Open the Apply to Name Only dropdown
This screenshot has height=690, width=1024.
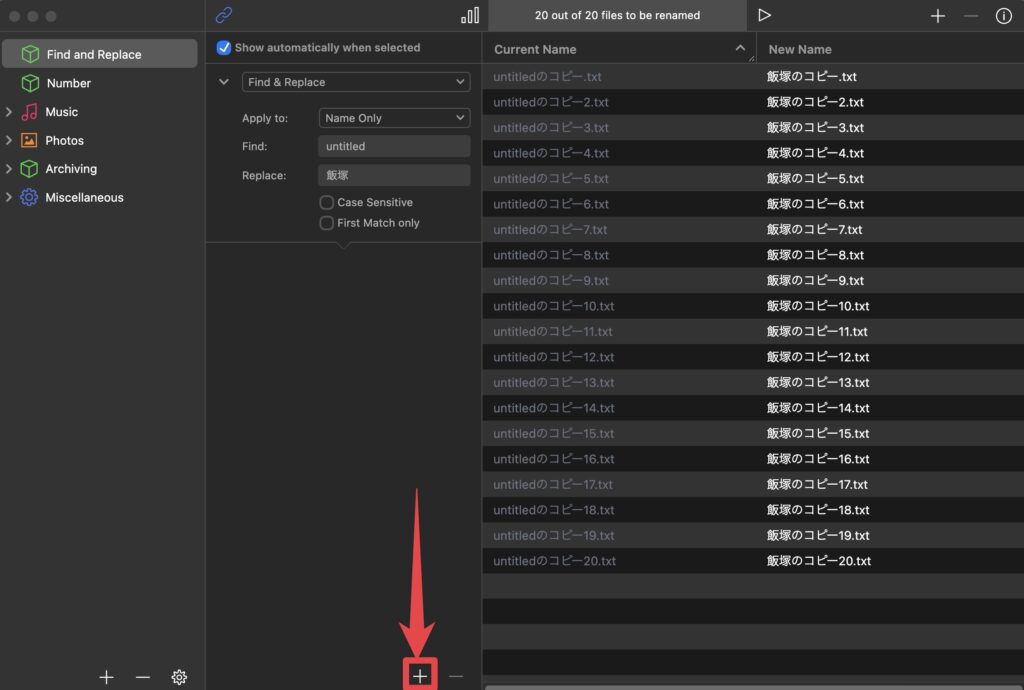(x=394, y=118)
